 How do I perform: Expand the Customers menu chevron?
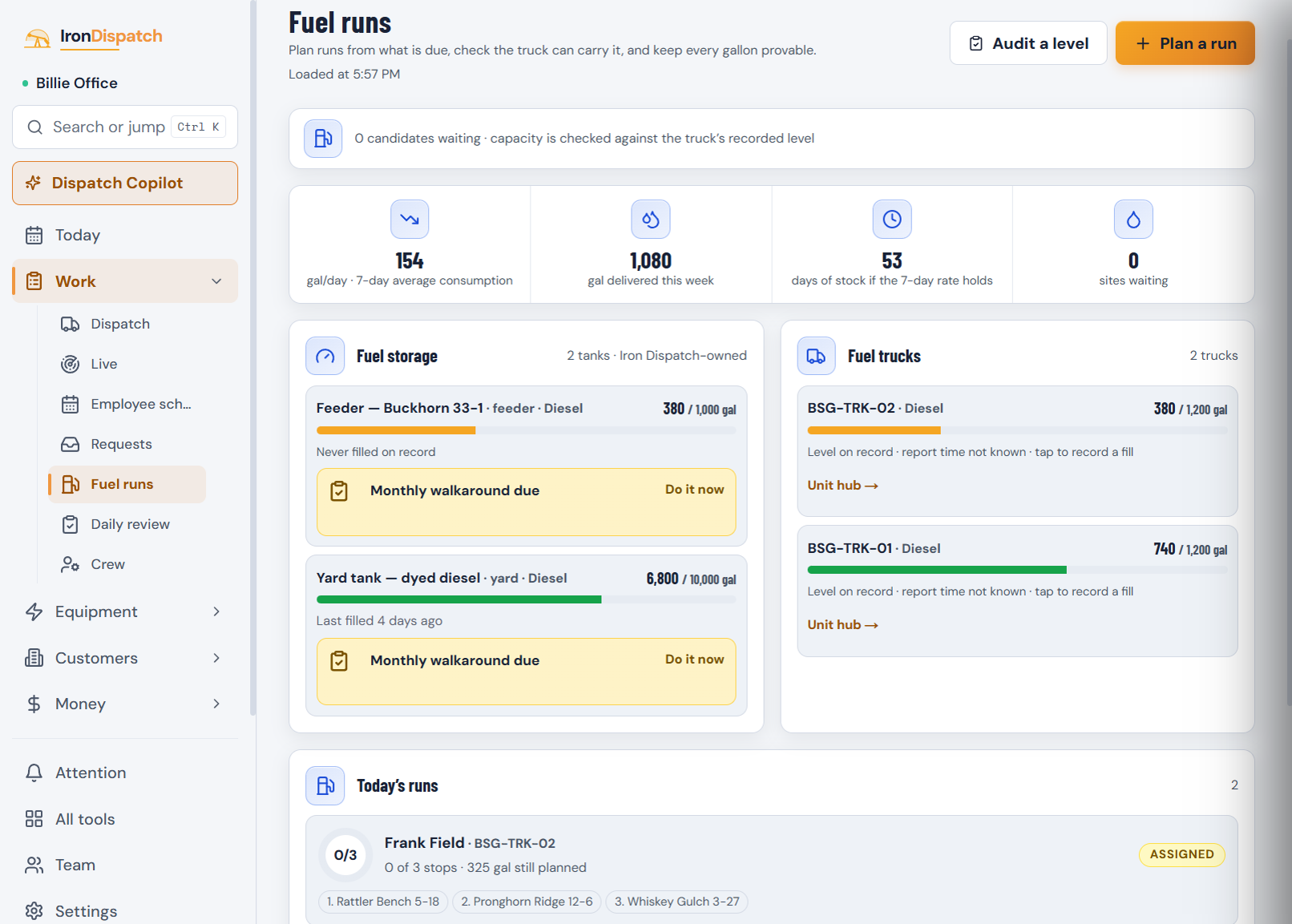pos(216,658)
